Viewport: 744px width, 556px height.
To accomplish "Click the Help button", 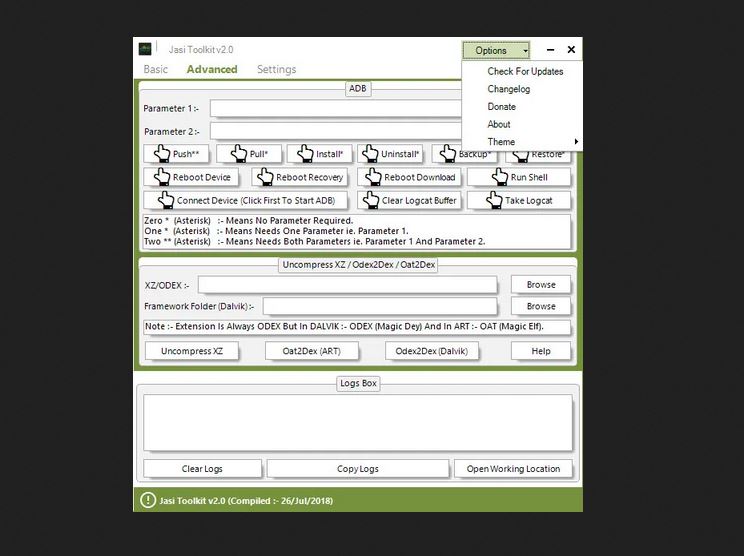I will click(541, 351).
